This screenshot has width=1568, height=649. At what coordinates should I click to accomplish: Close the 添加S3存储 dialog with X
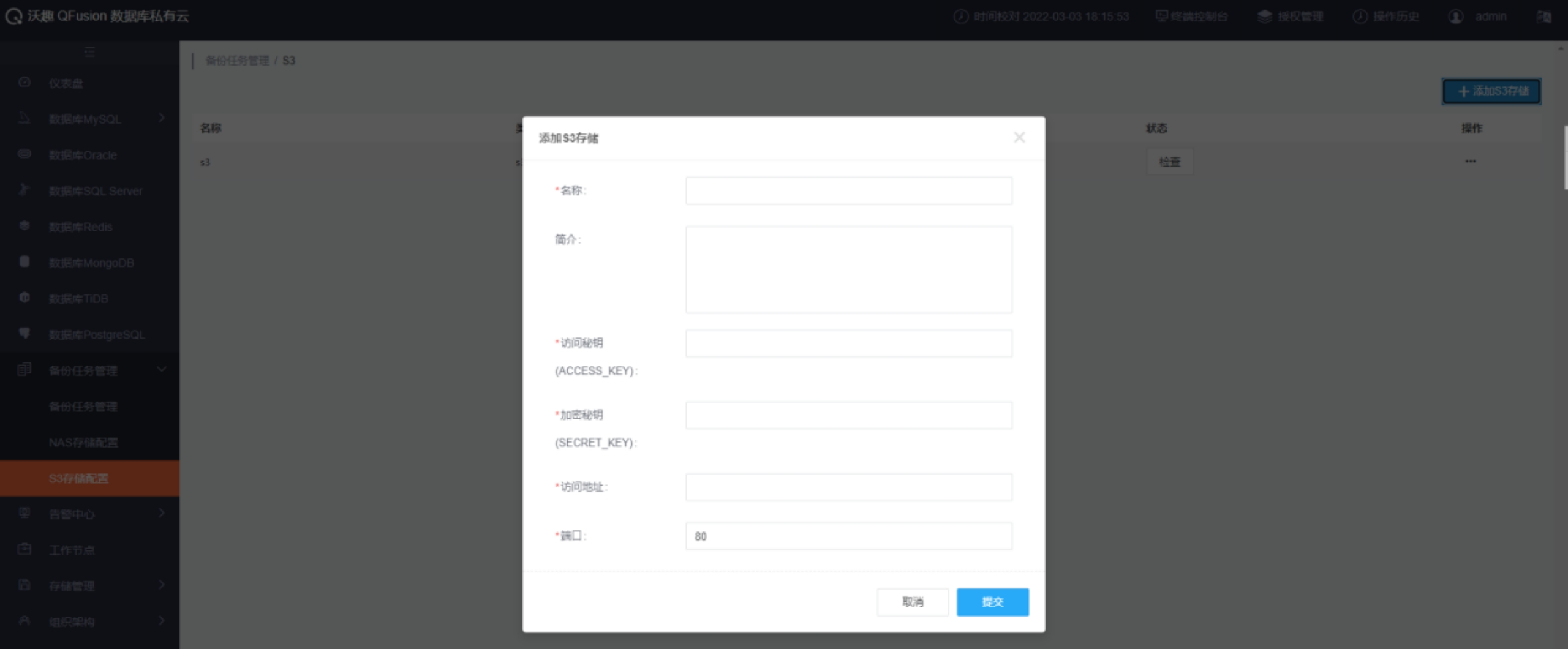tap(1019, 138)
